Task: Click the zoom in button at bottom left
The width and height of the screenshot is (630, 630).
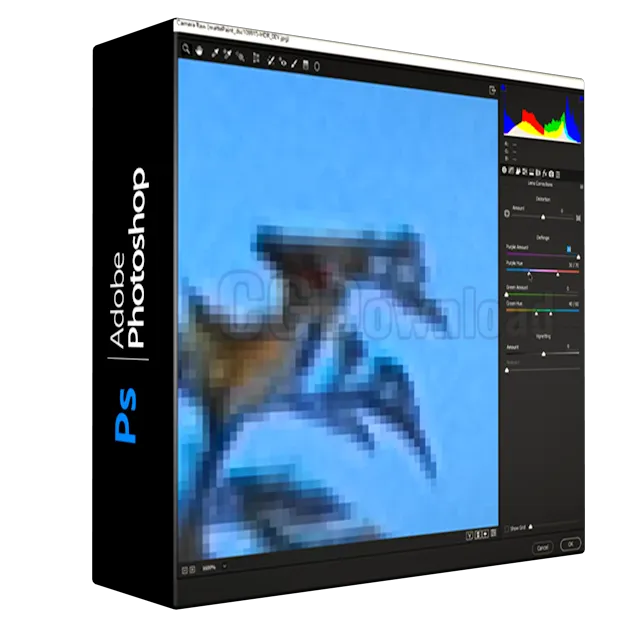Action: pyautogui.click(x=192, y=569)
